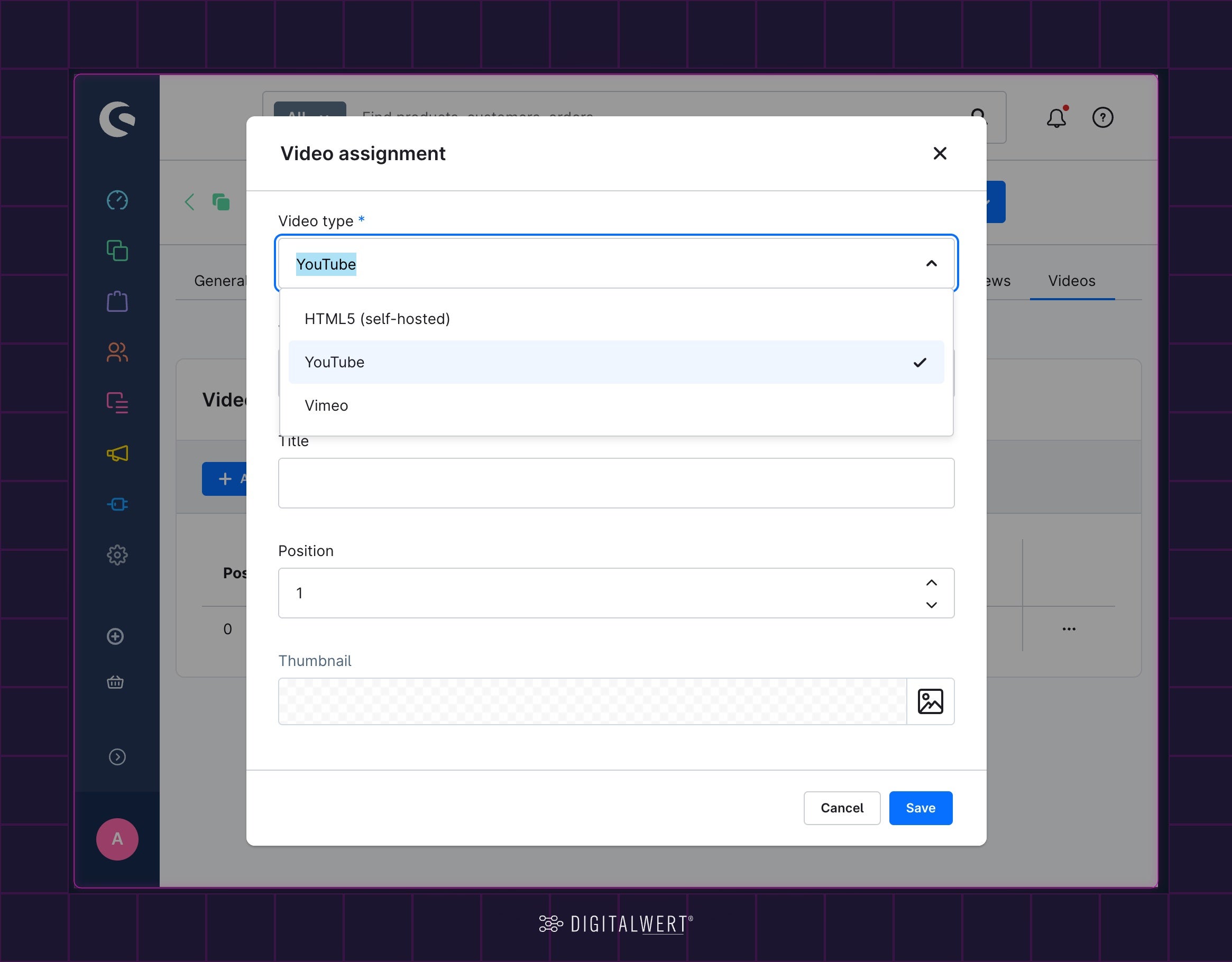Open the Extensions plug icon
This screenshot has width=1232, height=962.
[x=117, y=504]
